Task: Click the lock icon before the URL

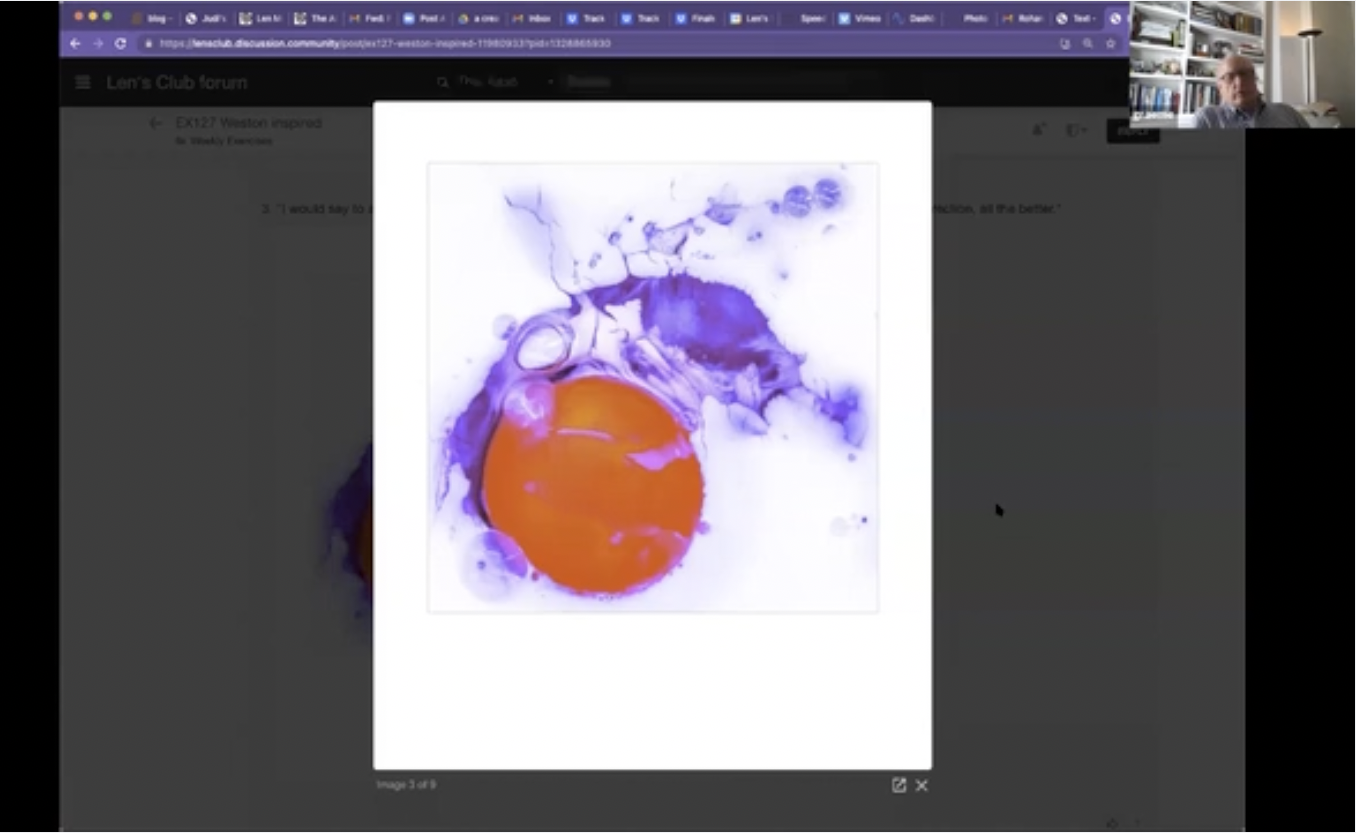Action: pyautogui.click(x=148, y=44)
